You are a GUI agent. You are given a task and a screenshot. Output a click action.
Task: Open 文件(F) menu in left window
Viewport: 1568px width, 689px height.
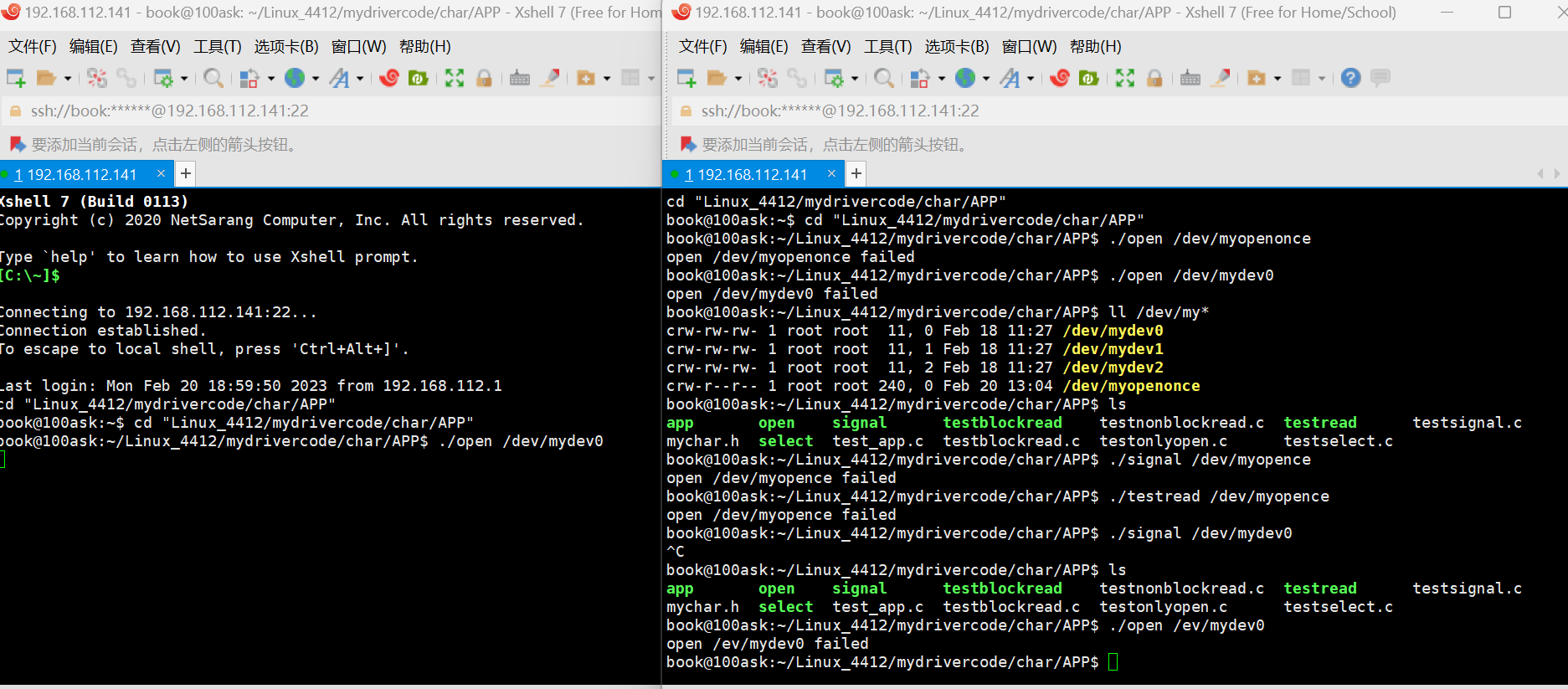[33, 47]
